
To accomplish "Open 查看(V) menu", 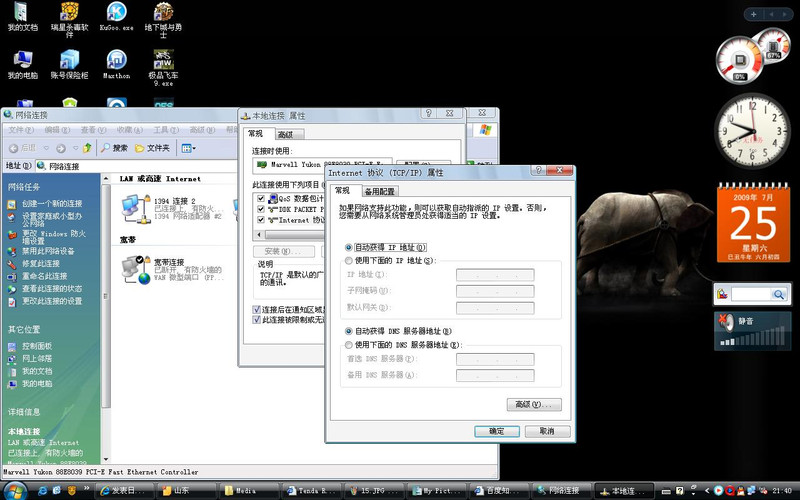I will [93, 130].
